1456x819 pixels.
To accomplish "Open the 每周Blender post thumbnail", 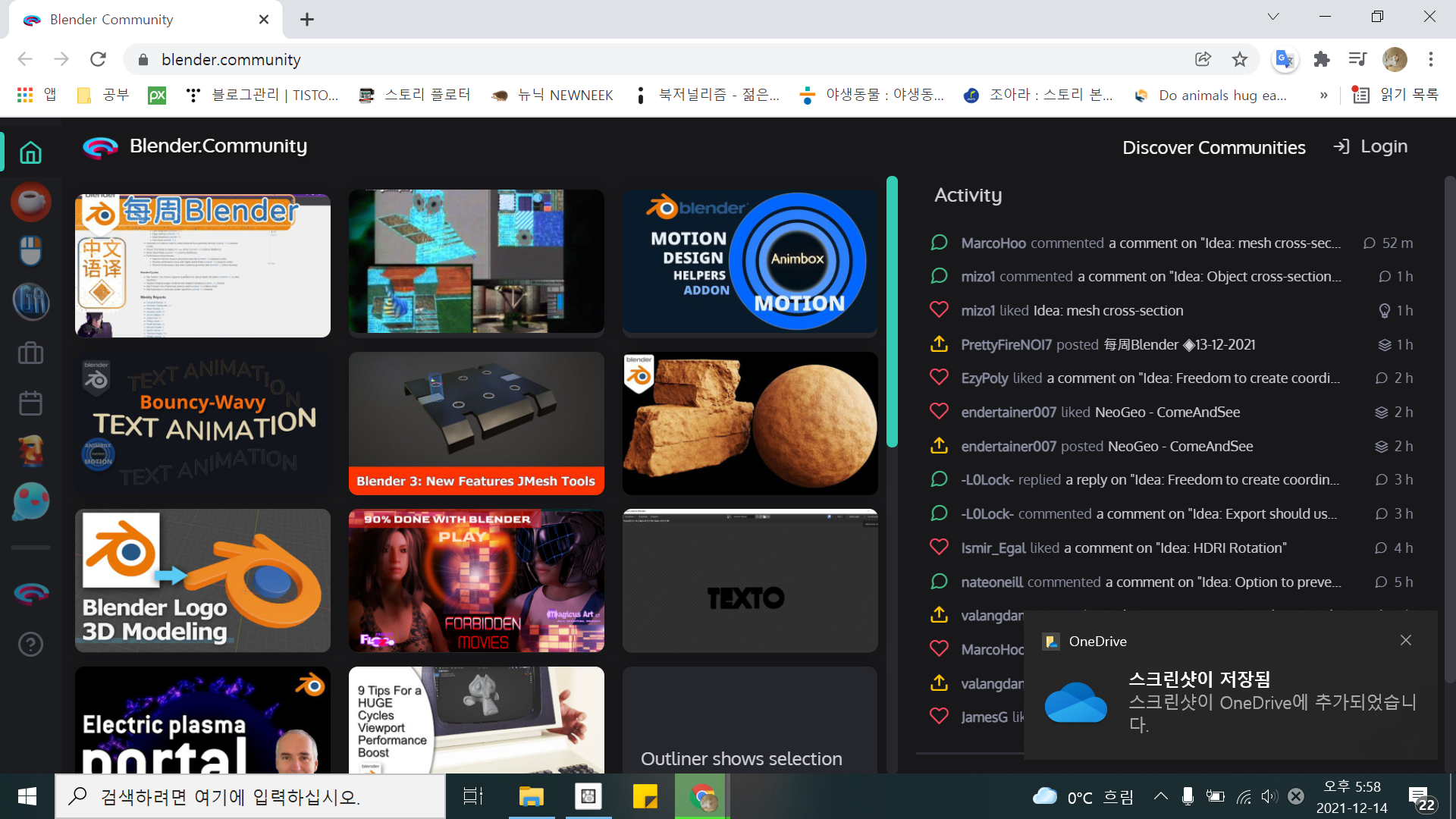I will (x=202, y=265).
